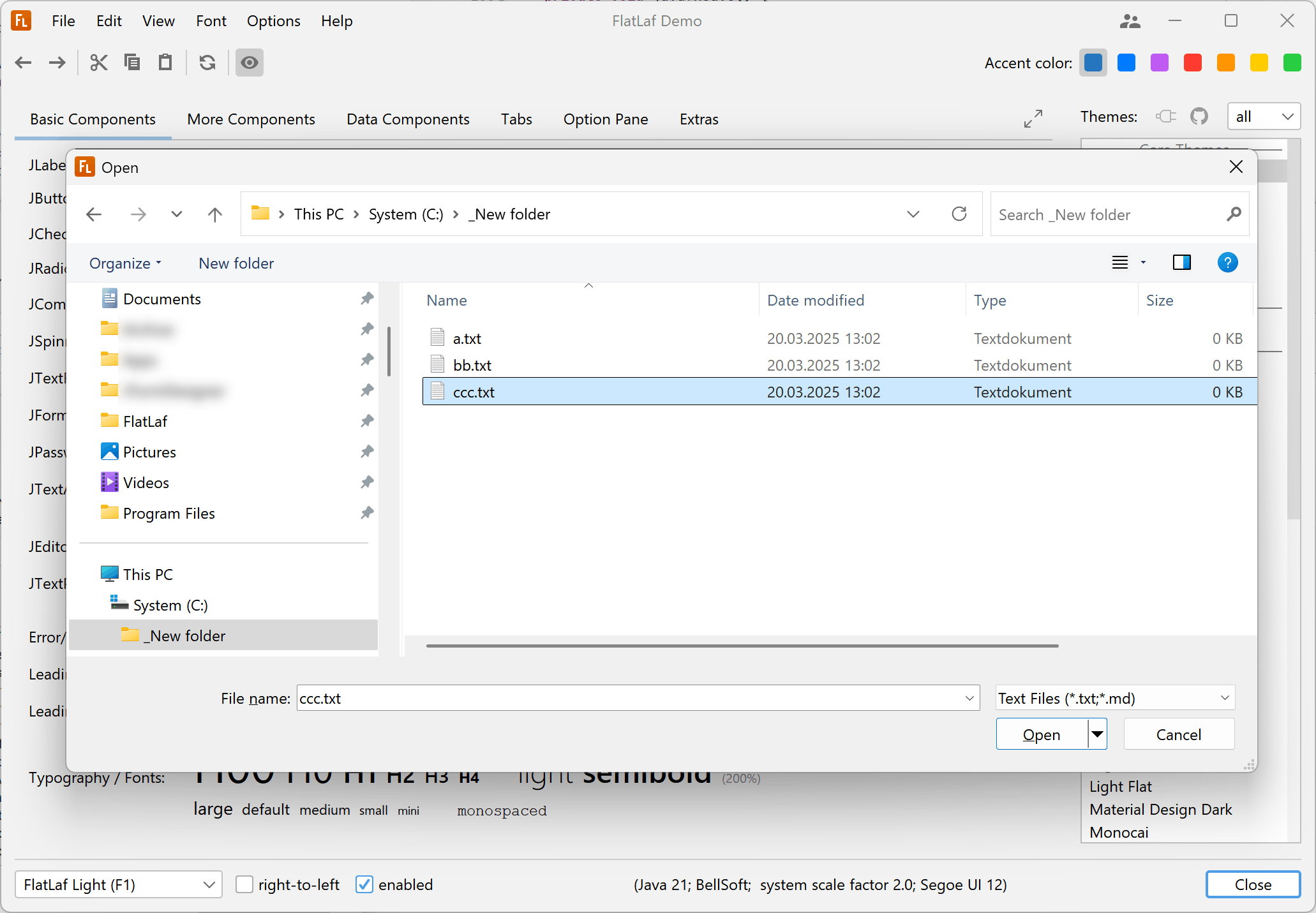The height and width of the screenshot is (913, 1316).
Task: Select This PC in the navigation tree
Action: pos(147,574)
